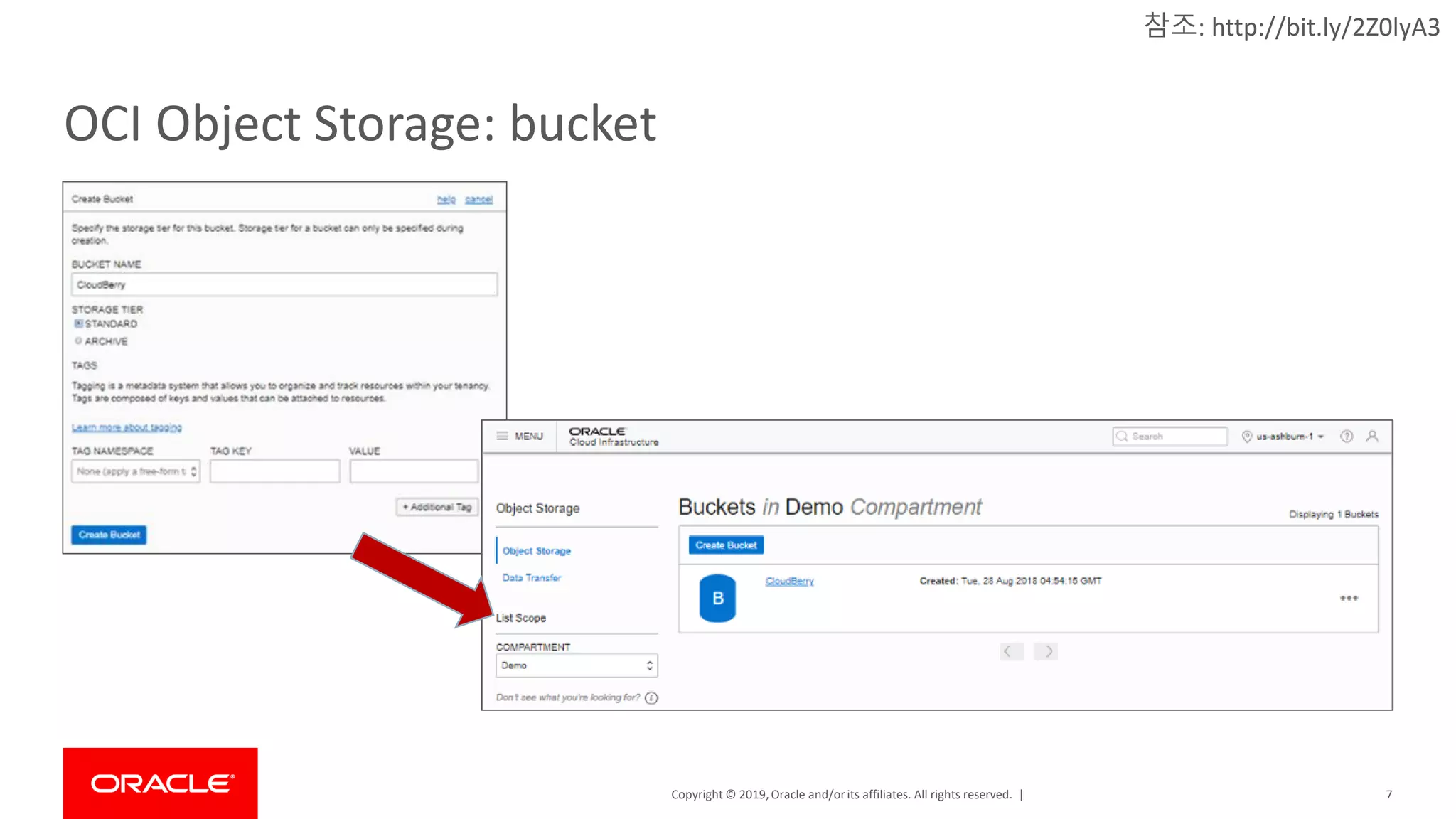Go to next page arrow
The image size is (1456, 819).
pyautogui.click(x=1046, y=651)
